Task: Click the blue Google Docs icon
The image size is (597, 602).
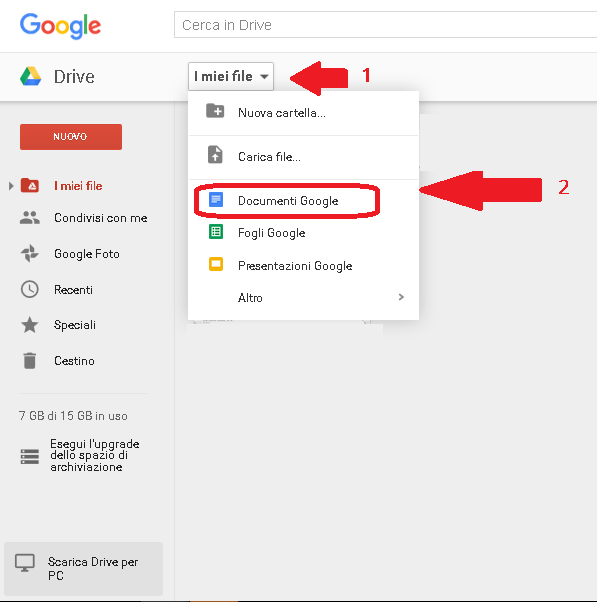Action: 216,200
